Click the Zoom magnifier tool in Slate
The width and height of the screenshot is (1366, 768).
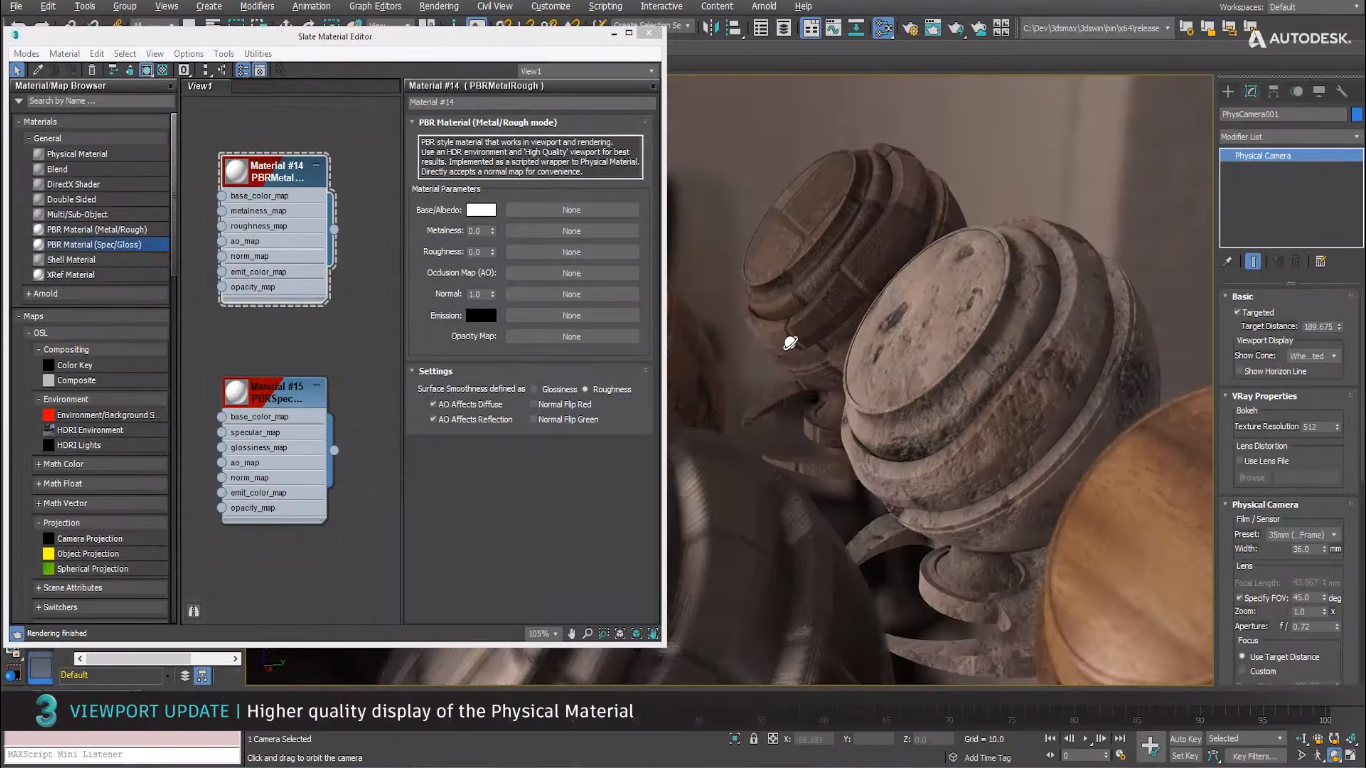pos(588,633)
